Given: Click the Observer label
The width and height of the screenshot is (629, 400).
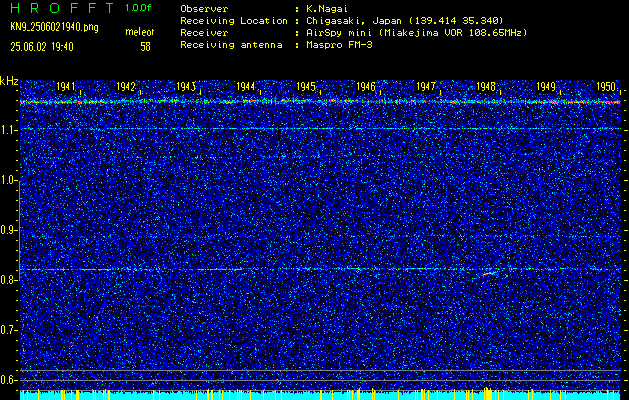Looking at the screenshot, I should (x=204, y=9).
